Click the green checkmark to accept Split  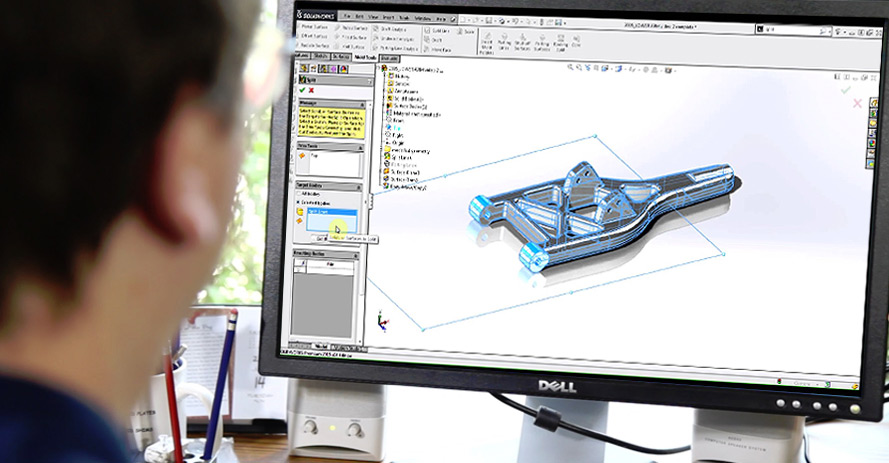coord(302,90)
